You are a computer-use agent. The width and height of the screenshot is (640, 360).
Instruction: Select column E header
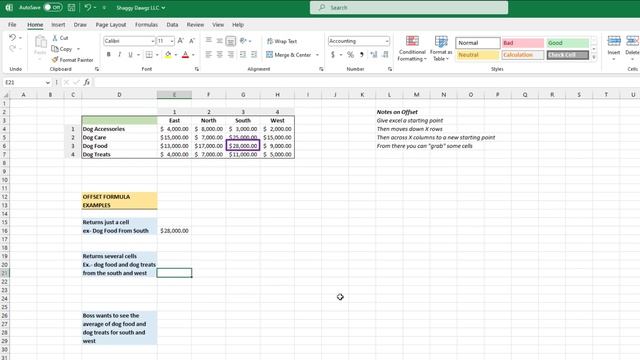coord(174,95)
